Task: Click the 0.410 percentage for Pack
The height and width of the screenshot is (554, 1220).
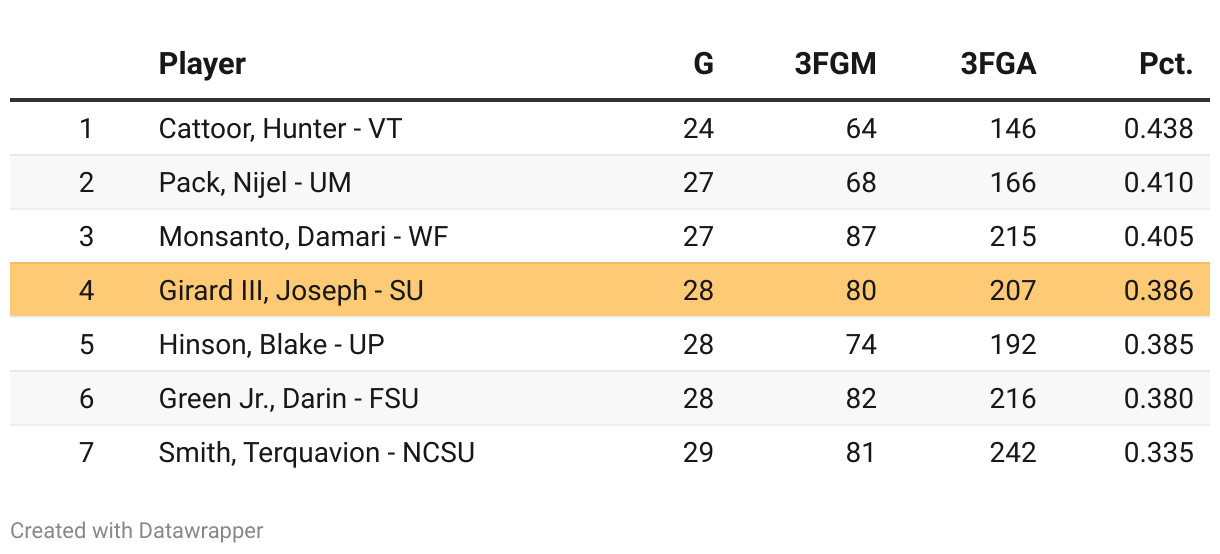Action: [x=1158, y=183]
